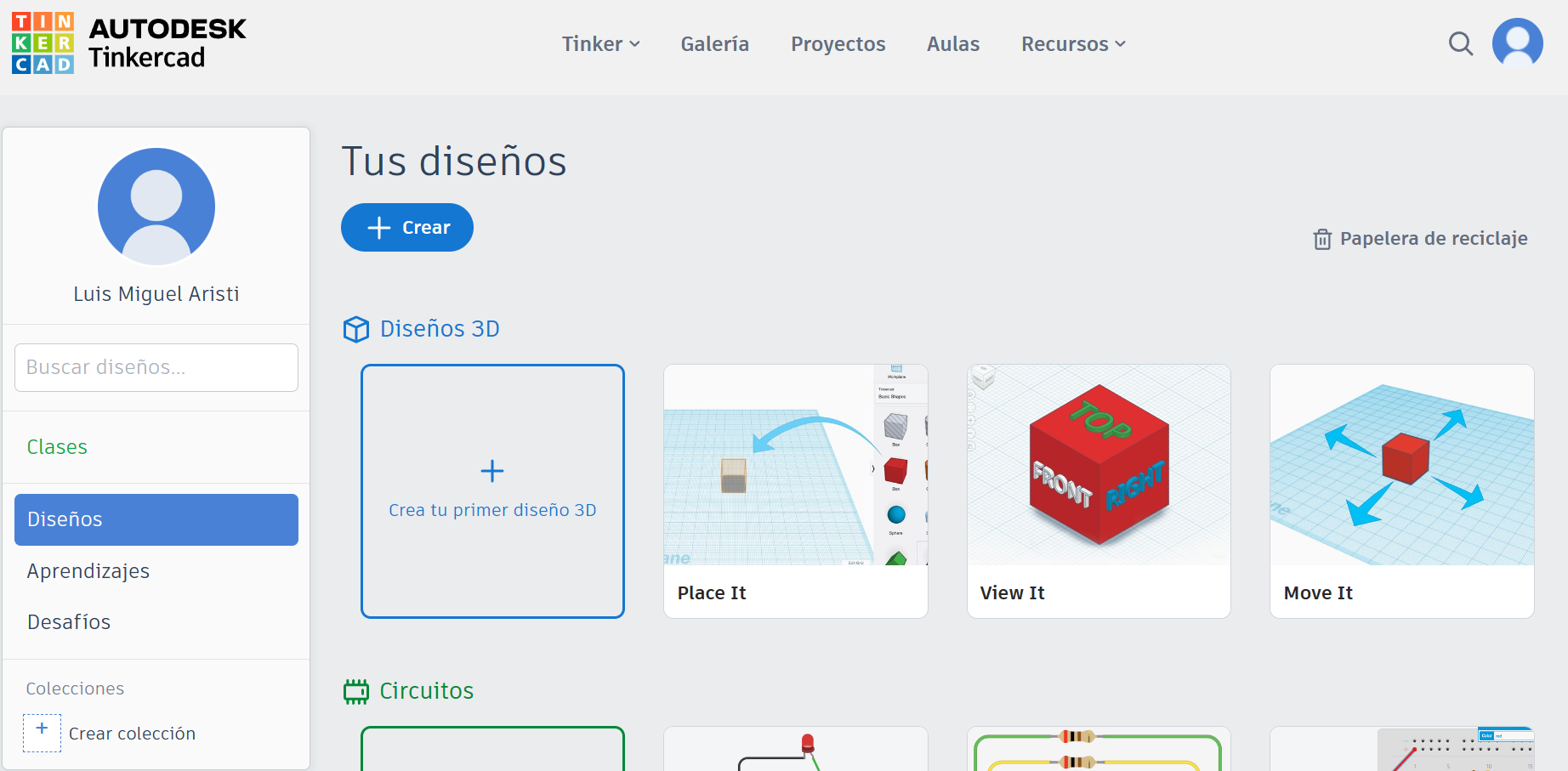Screen dimensions: 1568x771
Task: Open the search magnifier icon
Action: click(x=1460, y=43)
